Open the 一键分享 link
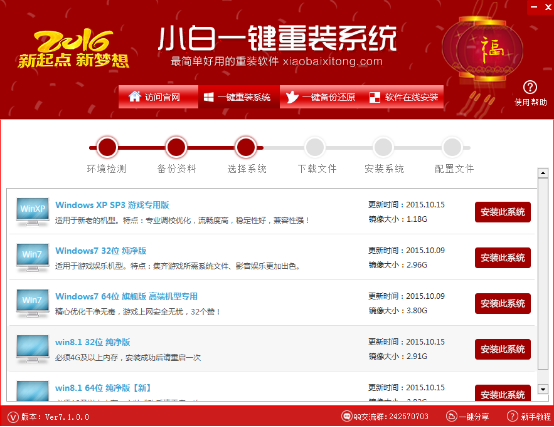 pyautogui.click(x=474, y=417)
